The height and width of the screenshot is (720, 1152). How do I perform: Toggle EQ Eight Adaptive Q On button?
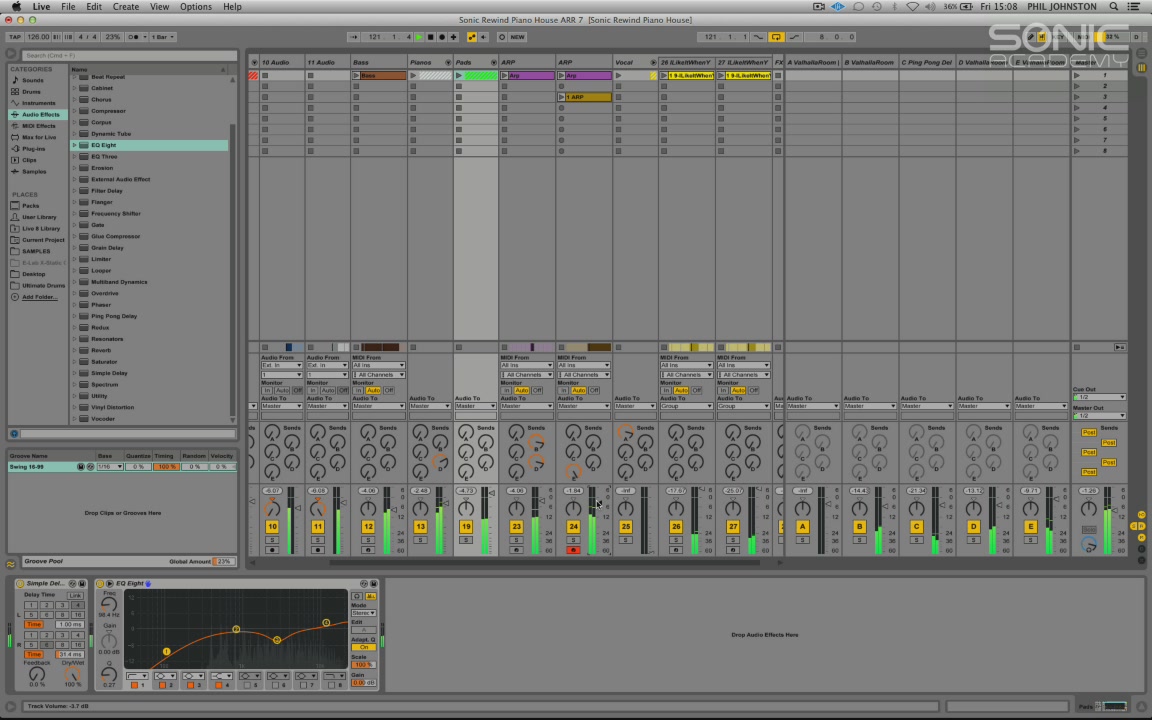coord(364,647)
